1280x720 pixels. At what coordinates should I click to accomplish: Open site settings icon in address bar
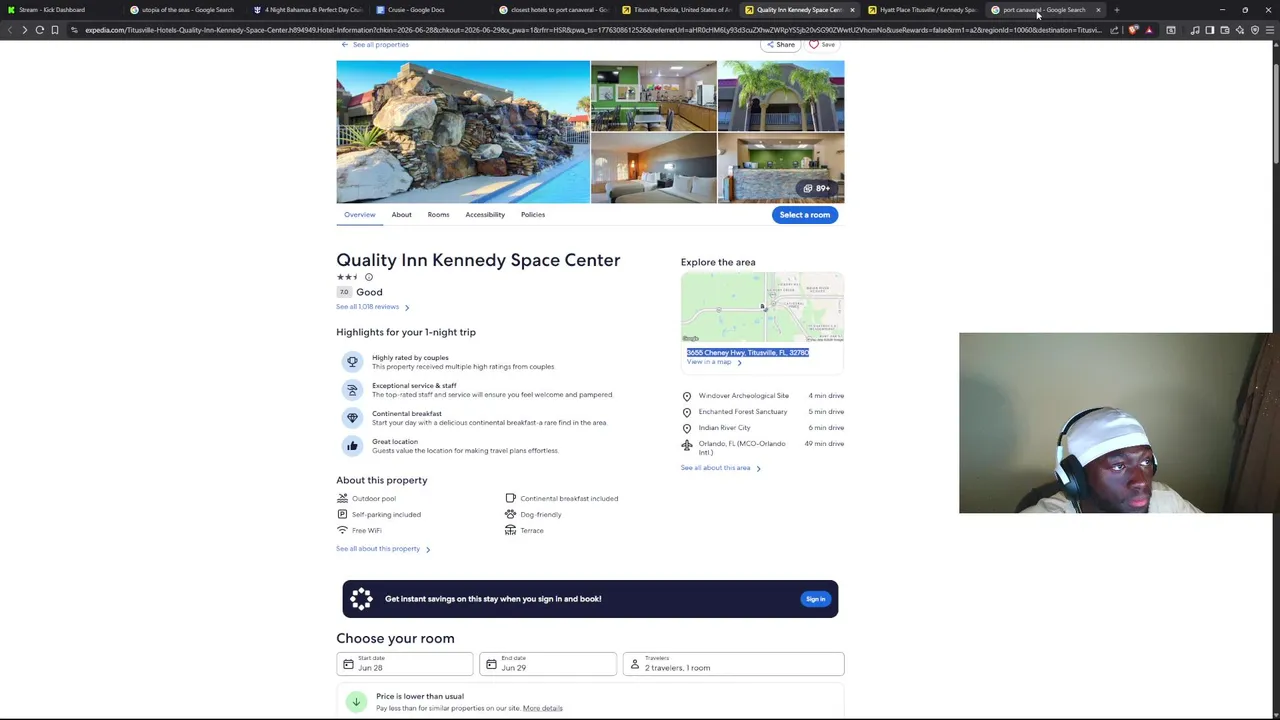(74, 30)
